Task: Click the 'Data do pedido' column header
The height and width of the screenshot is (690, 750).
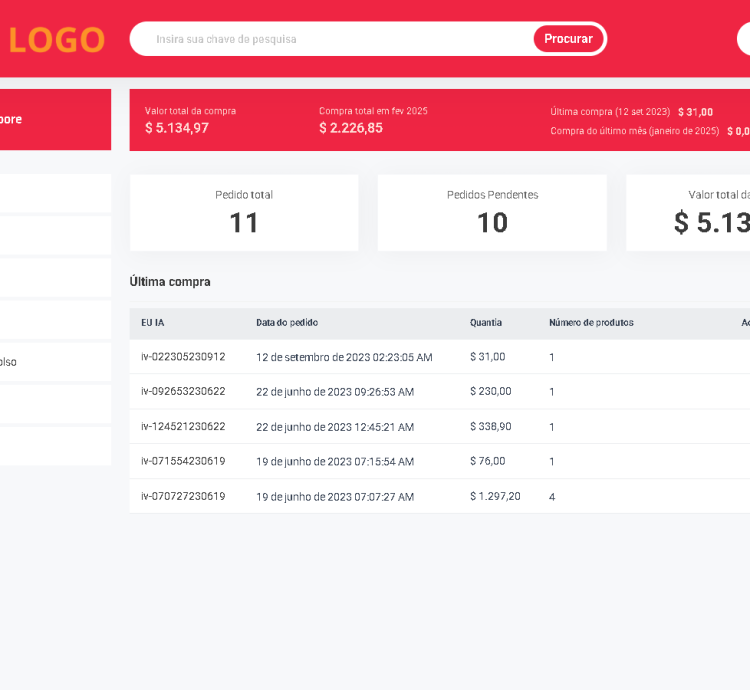Action: coord(287,323)
